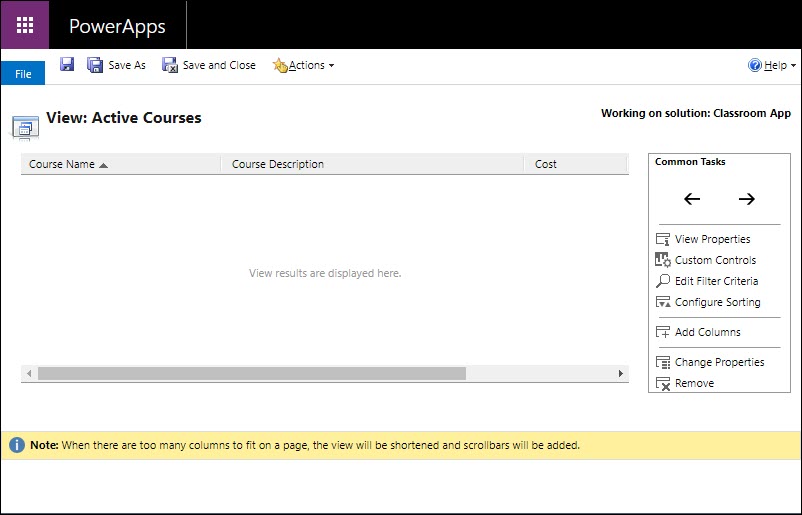
Task: Open the PowerApps app launcher waffle icon
Action: tap(25, 25)
